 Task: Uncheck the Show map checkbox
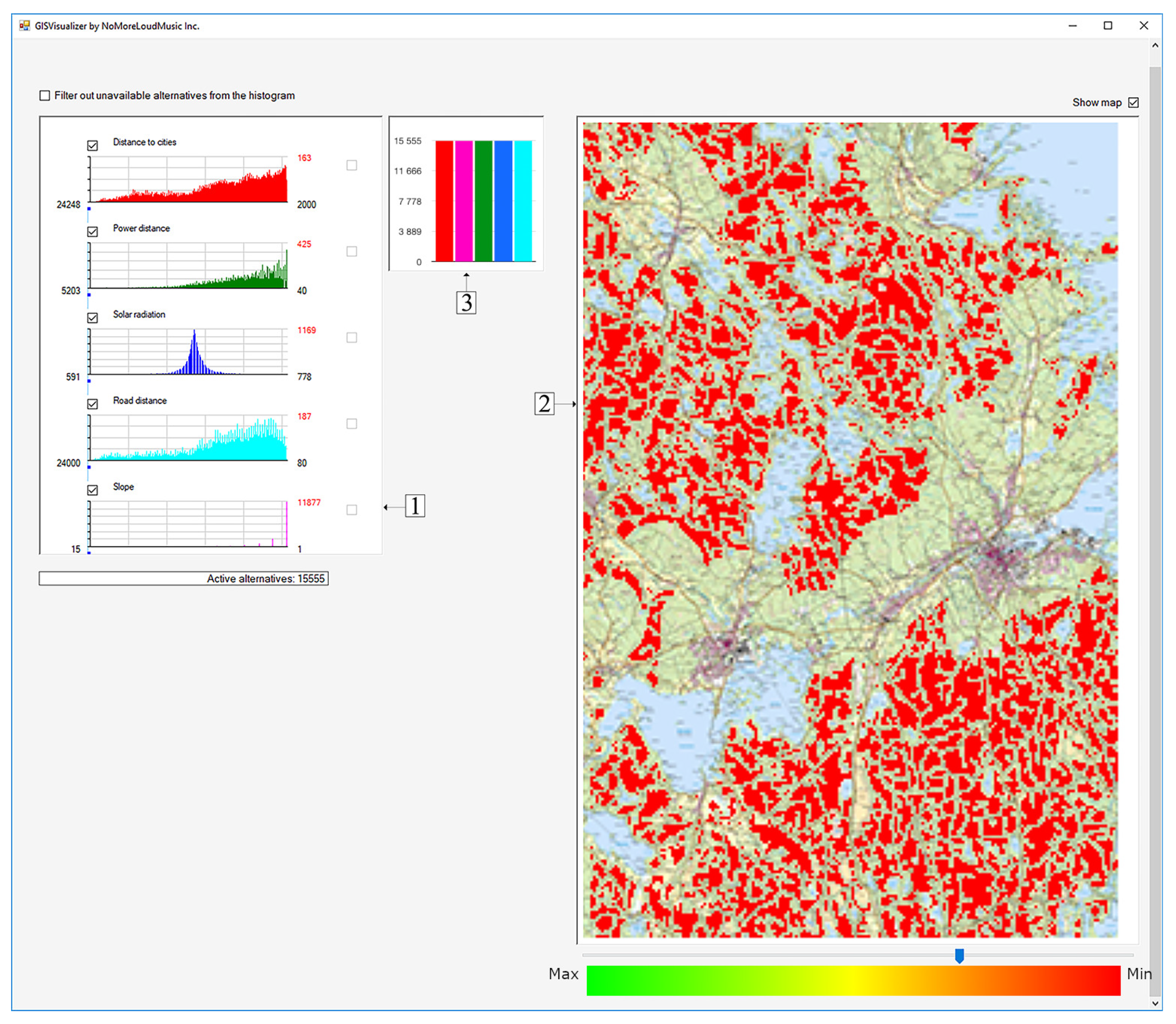click(x=1134, y=103)
